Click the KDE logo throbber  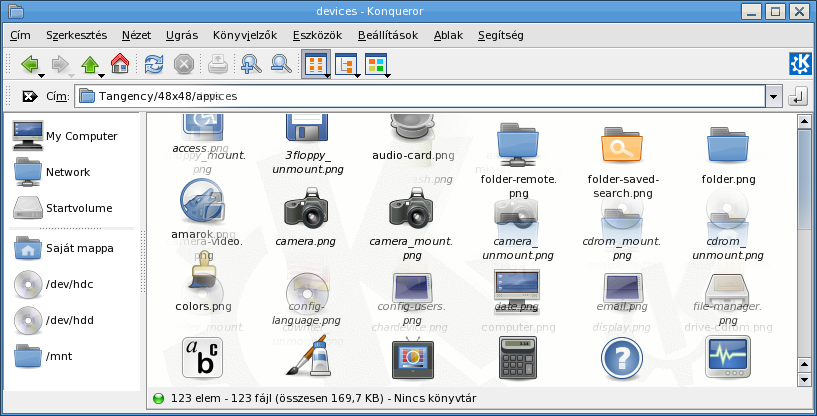coord(800,64)
